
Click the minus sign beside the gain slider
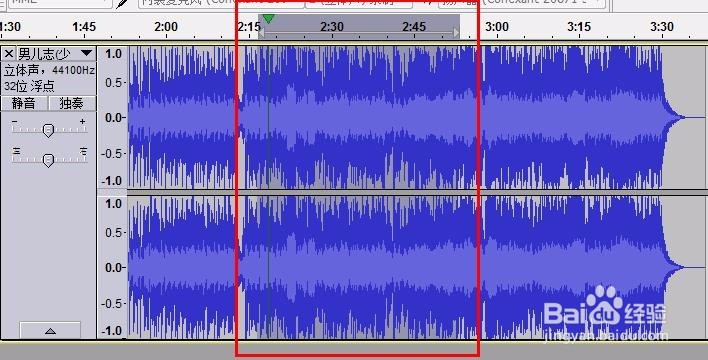coord(14,122)
